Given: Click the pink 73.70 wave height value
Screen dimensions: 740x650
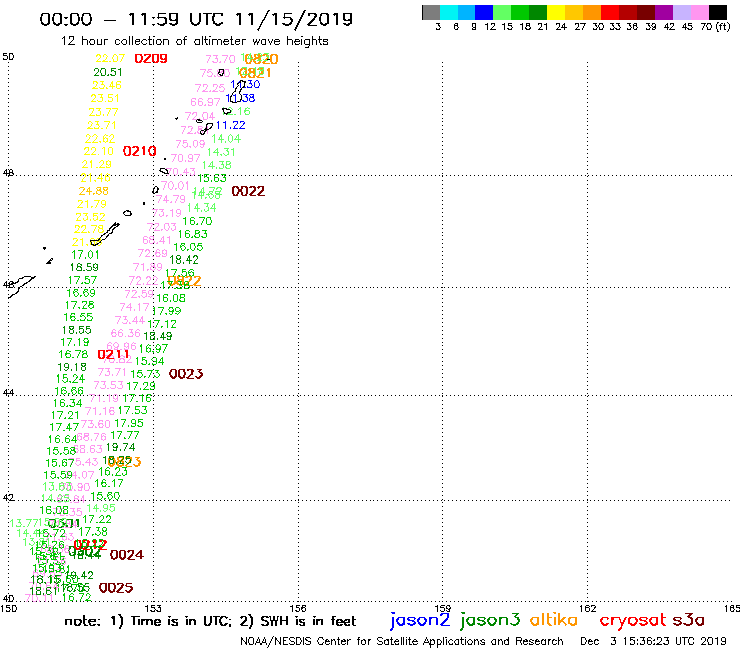Looking at the screenshot, I should point(220,59).
